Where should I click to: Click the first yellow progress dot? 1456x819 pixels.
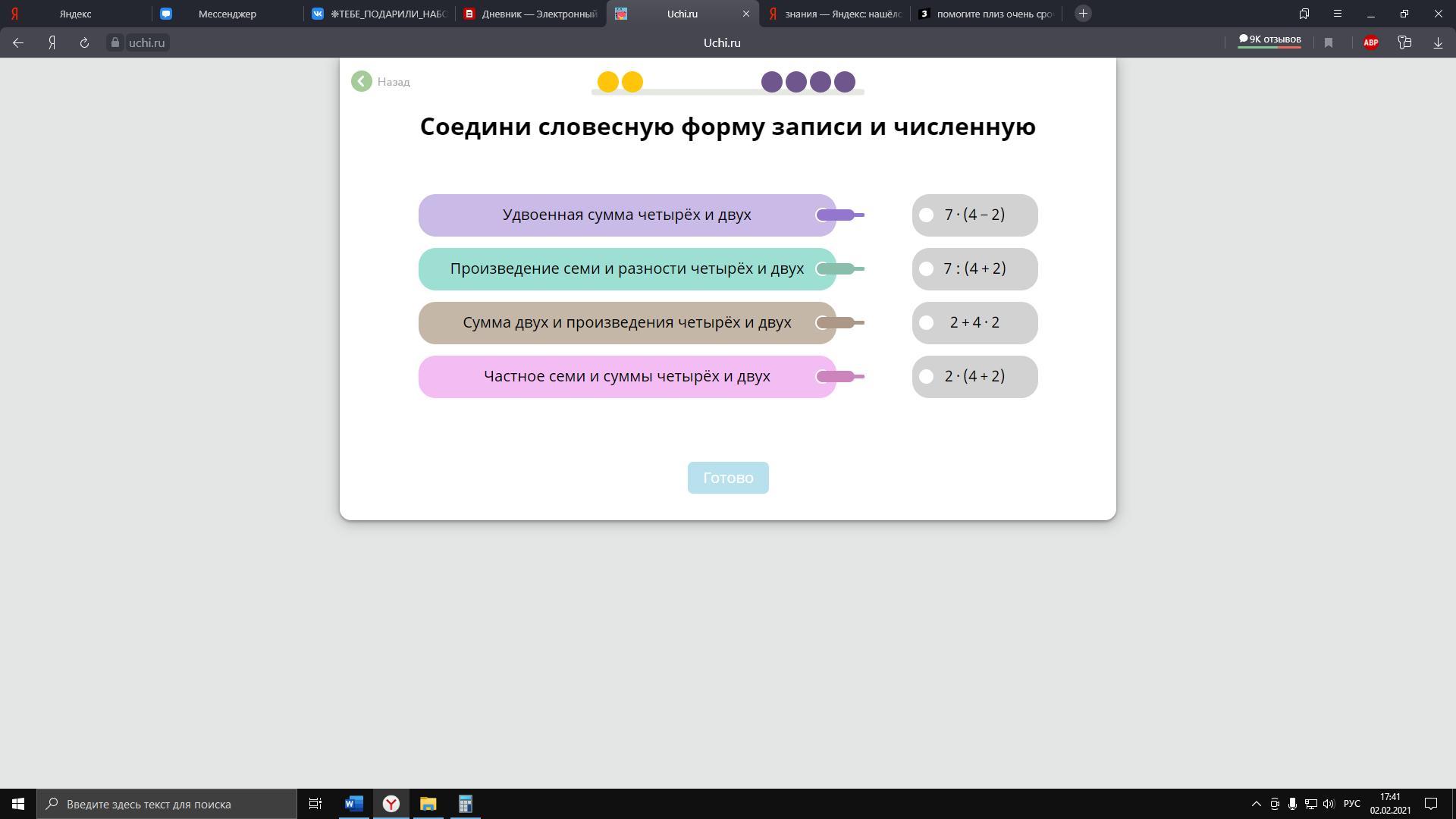tap(607, 82)
